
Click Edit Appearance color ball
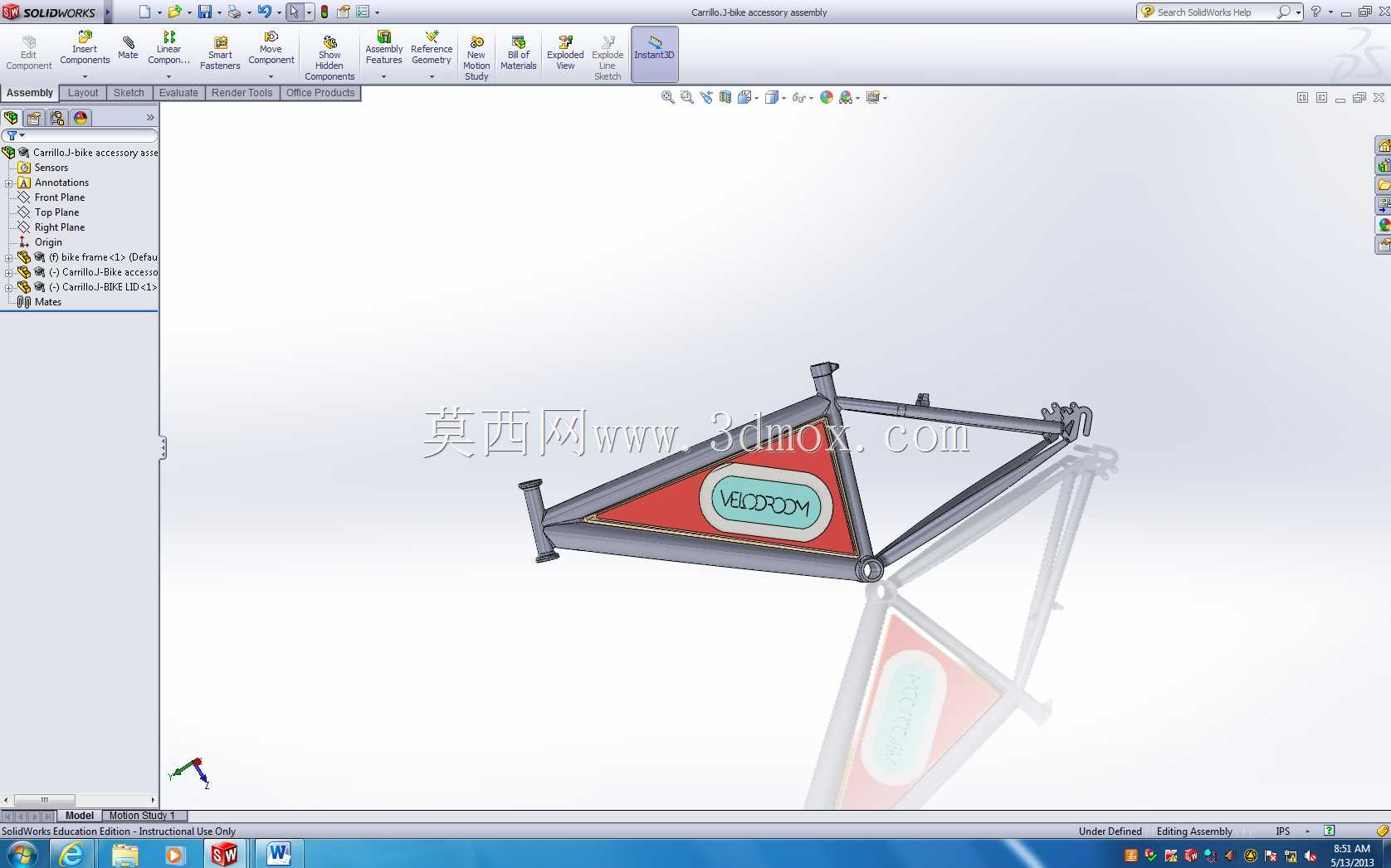(827, 97)
